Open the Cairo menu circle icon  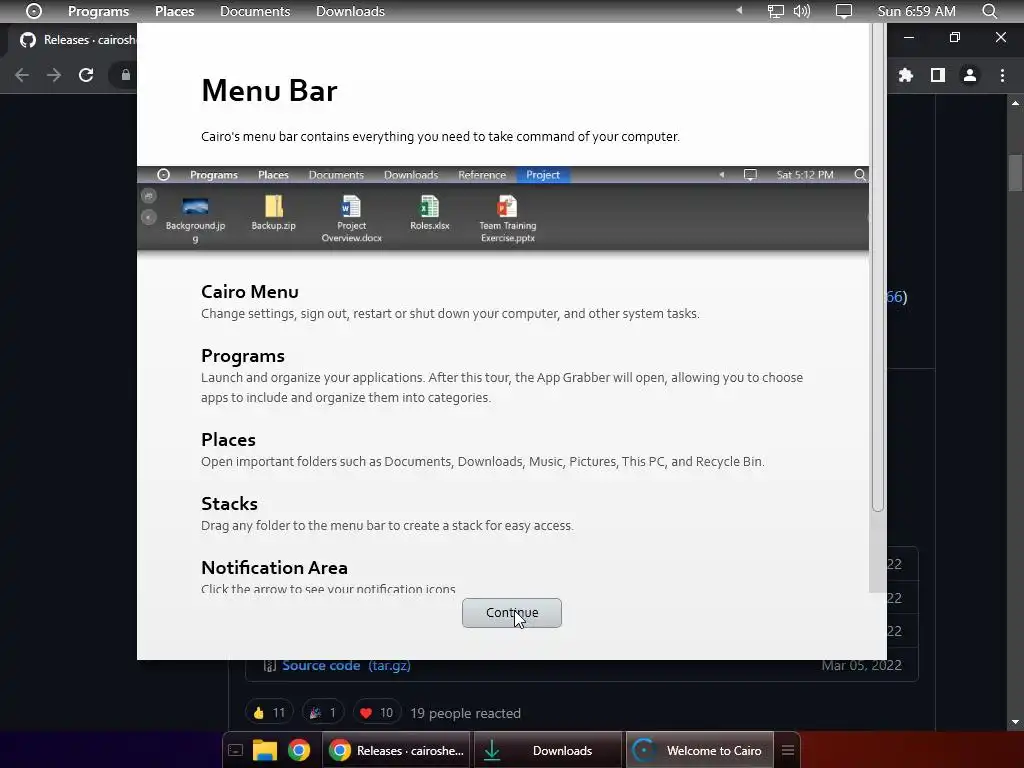(34, 11)
